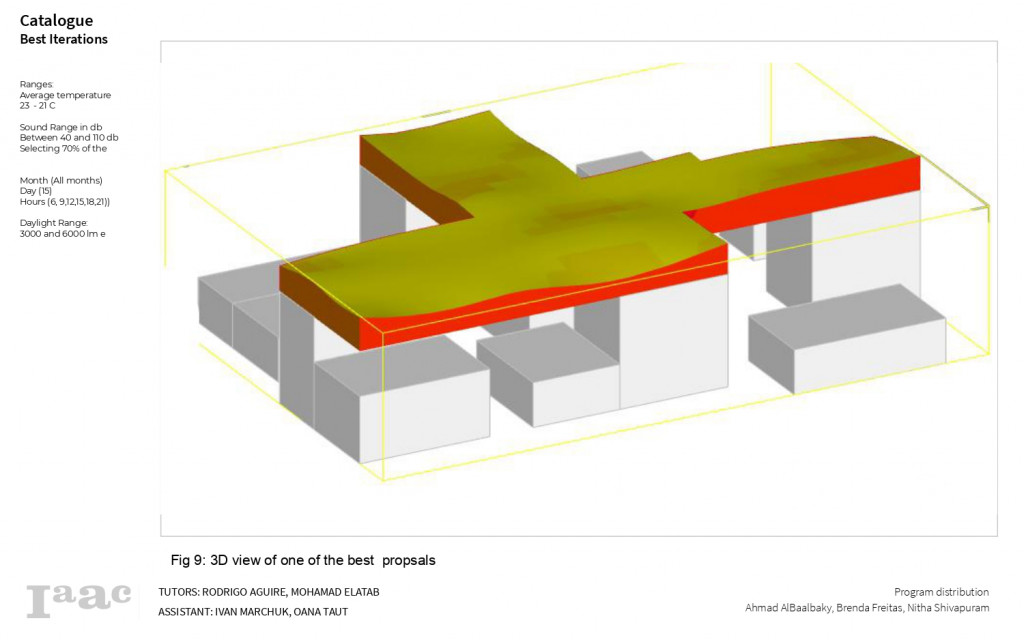This screenshot has height=640, width=1024.
Task: Click the Daylight Range label
Action: click(x=54, y=222)
